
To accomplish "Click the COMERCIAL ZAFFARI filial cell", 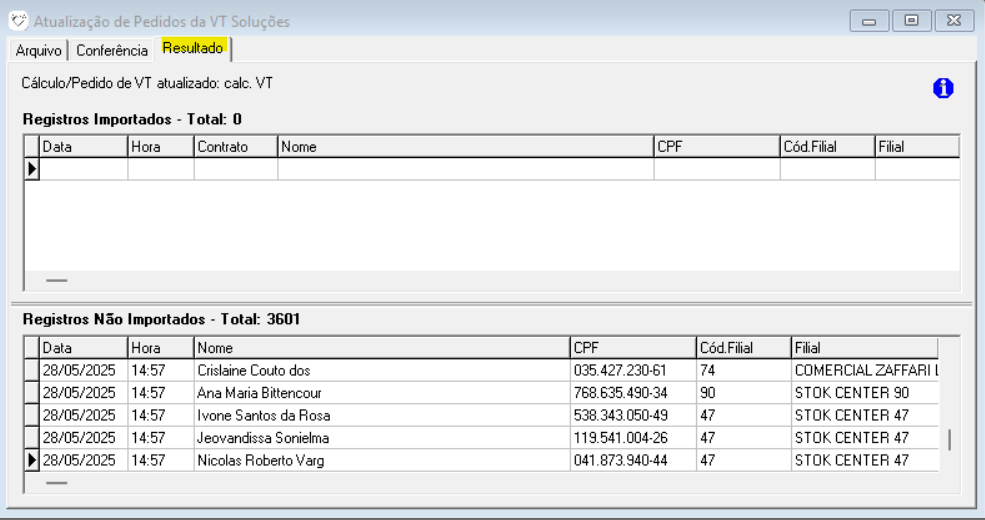I will pos(865,370).
